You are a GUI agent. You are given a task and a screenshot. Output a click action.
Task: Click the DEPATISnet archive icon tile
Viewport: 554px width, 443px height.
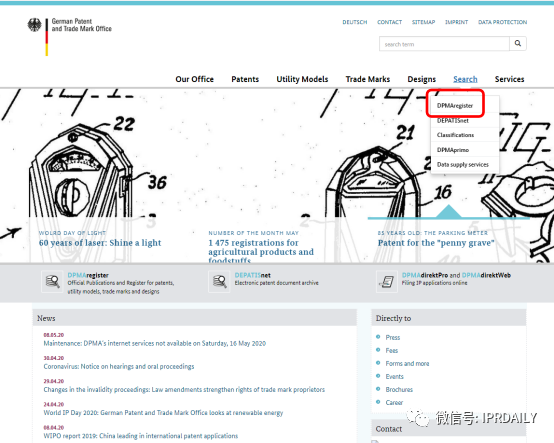coord(219,282)
